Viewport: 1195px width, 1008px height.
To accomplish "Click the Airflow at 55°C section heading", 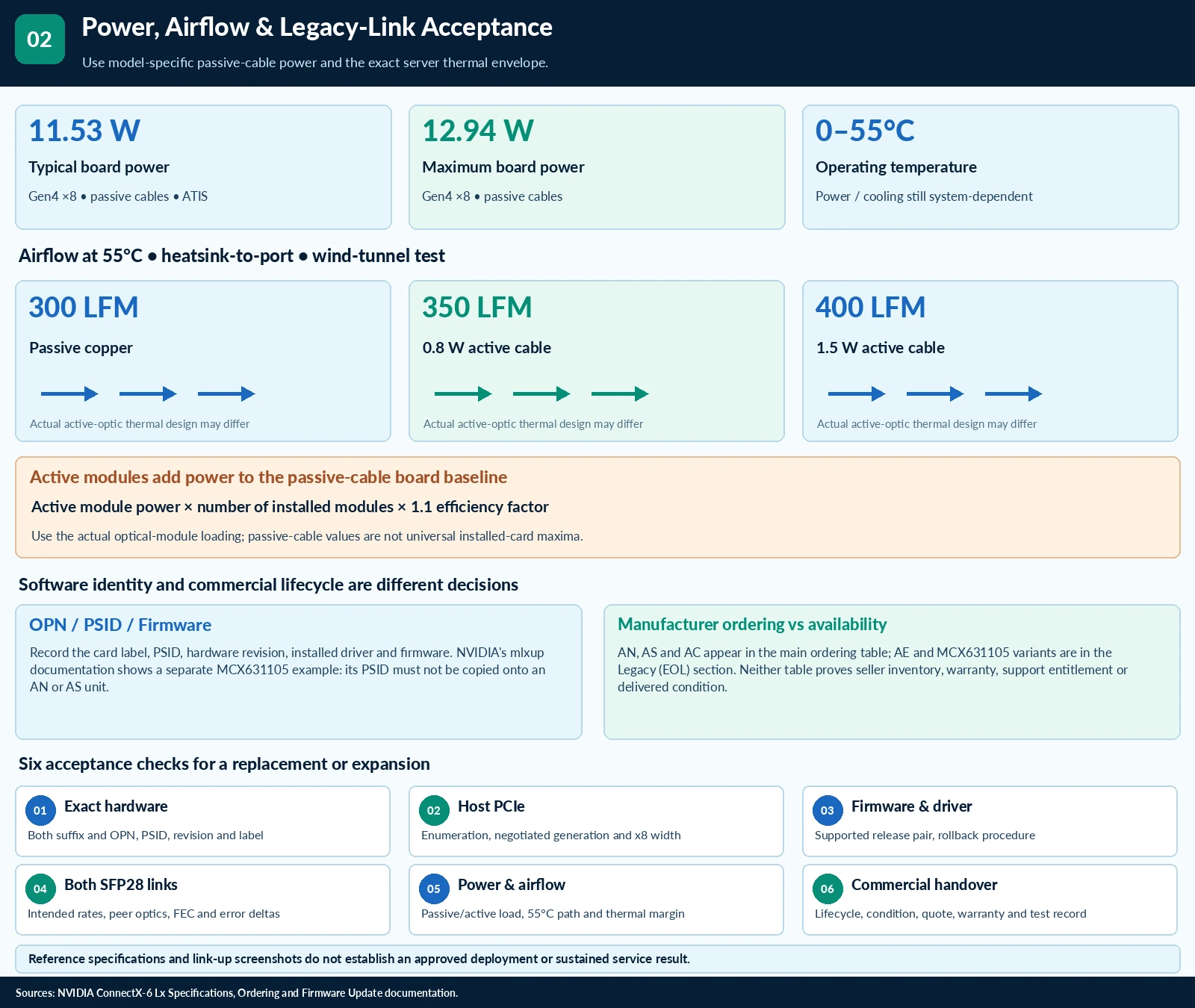I will pos(232,255).
